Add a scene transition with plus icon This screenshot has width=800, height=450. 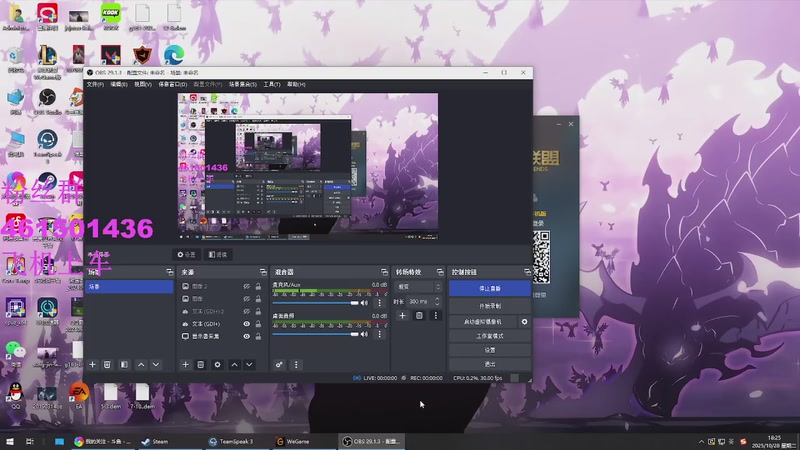tap(402, 316)
